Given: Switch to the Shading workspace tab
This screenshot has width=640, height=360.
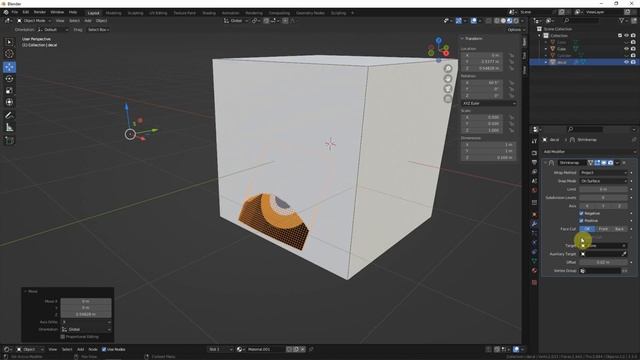Looking at the screenshot, I should click(x=209, y=13).
